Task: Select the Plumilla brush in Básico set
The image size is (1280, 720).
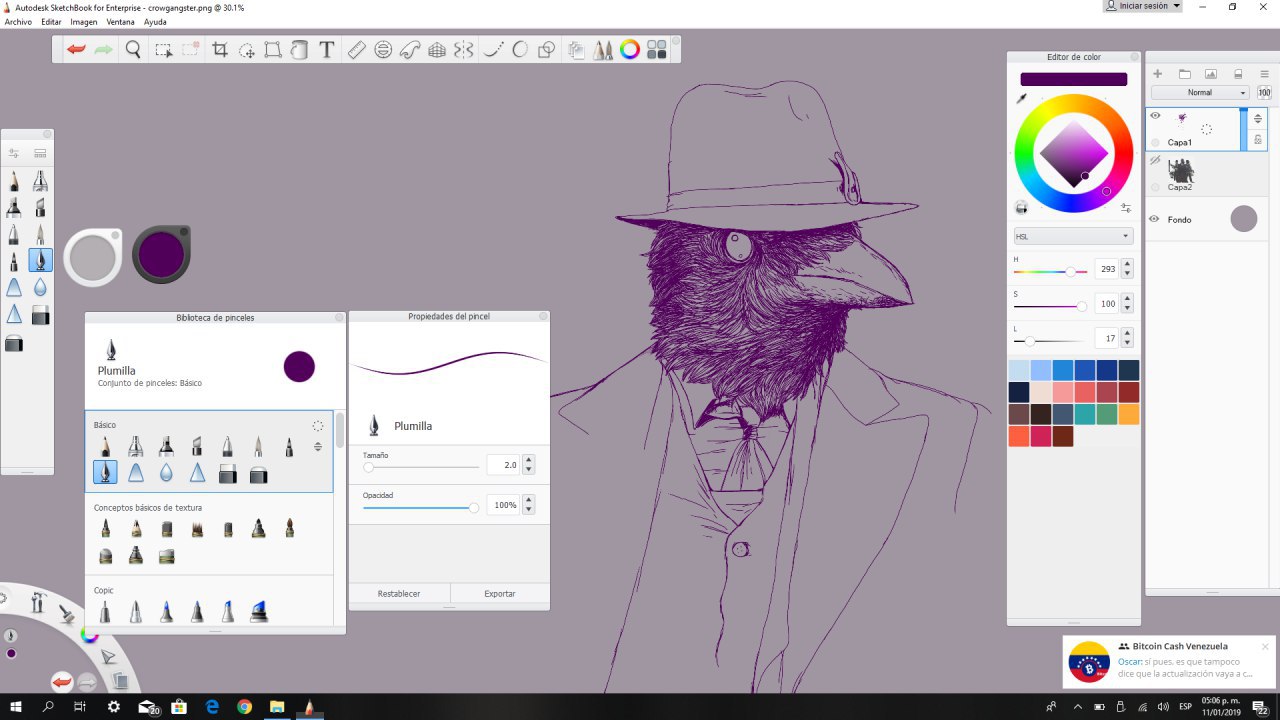Action: [x=105, y=472]
